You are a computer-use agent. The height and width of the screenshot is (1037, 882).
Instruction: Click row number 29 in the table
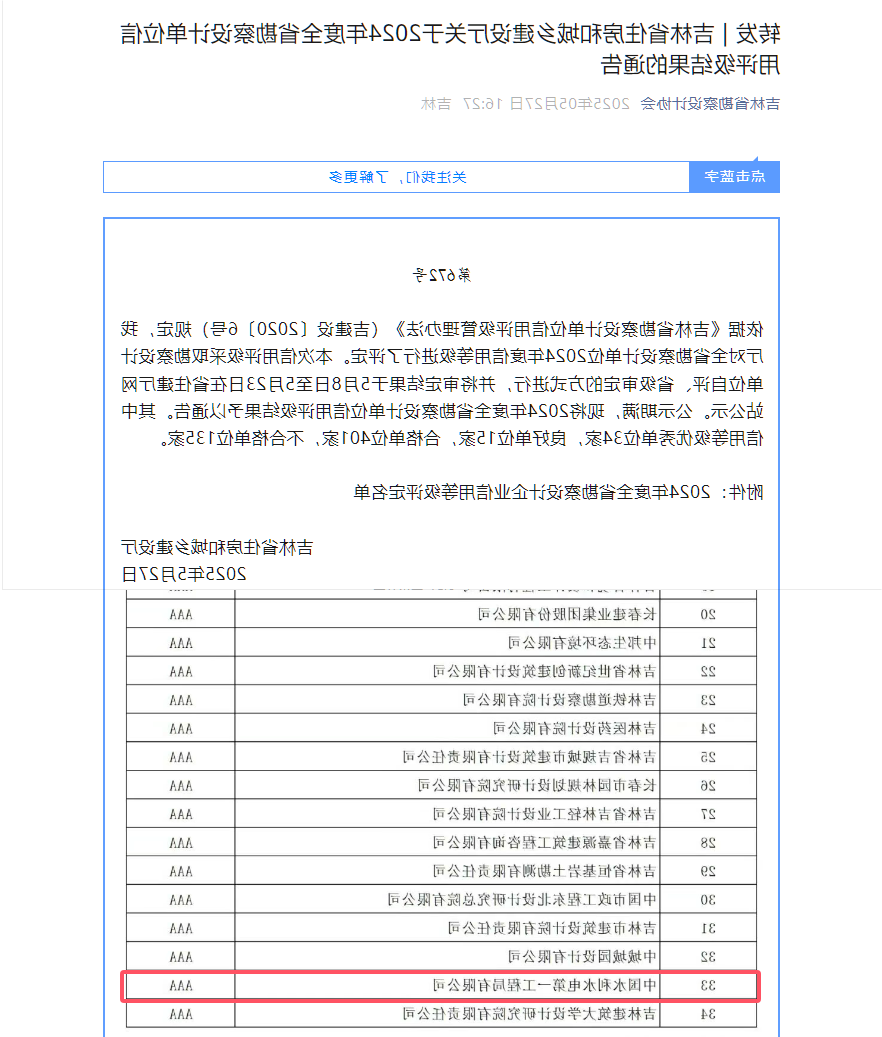708,871
